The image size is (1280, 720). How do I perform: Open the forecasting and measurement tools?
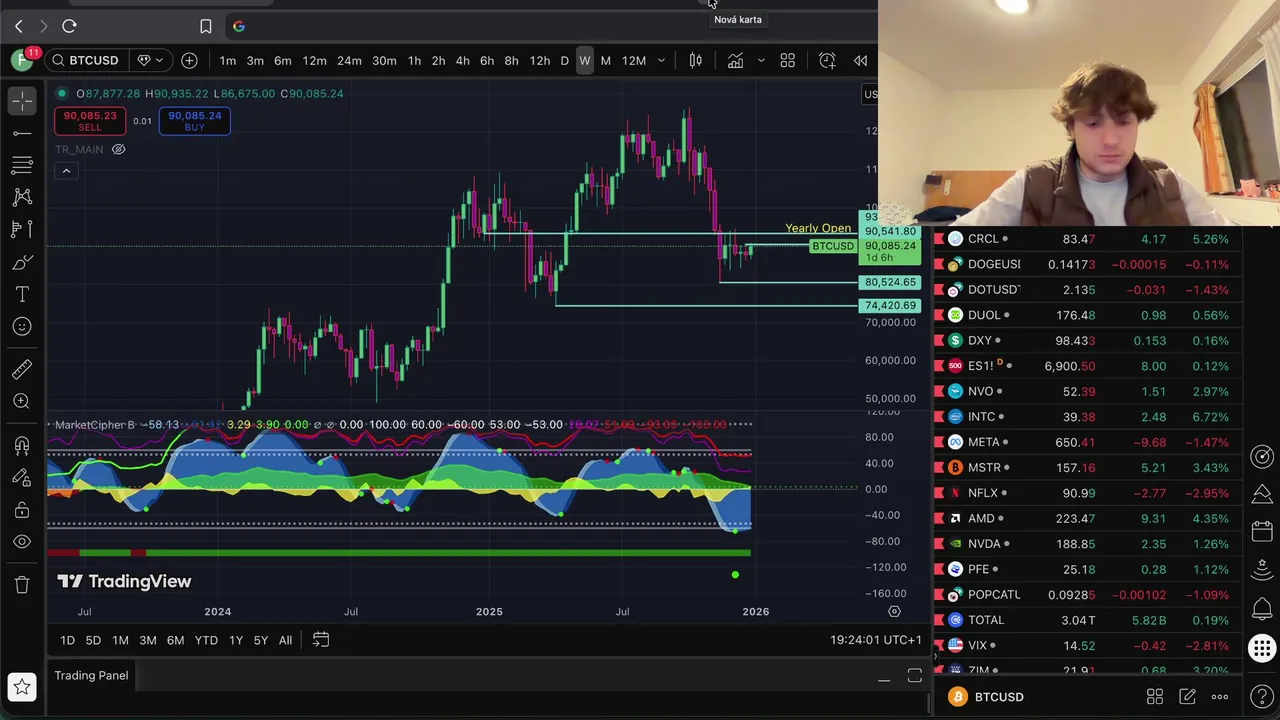(x=22, y=229)
